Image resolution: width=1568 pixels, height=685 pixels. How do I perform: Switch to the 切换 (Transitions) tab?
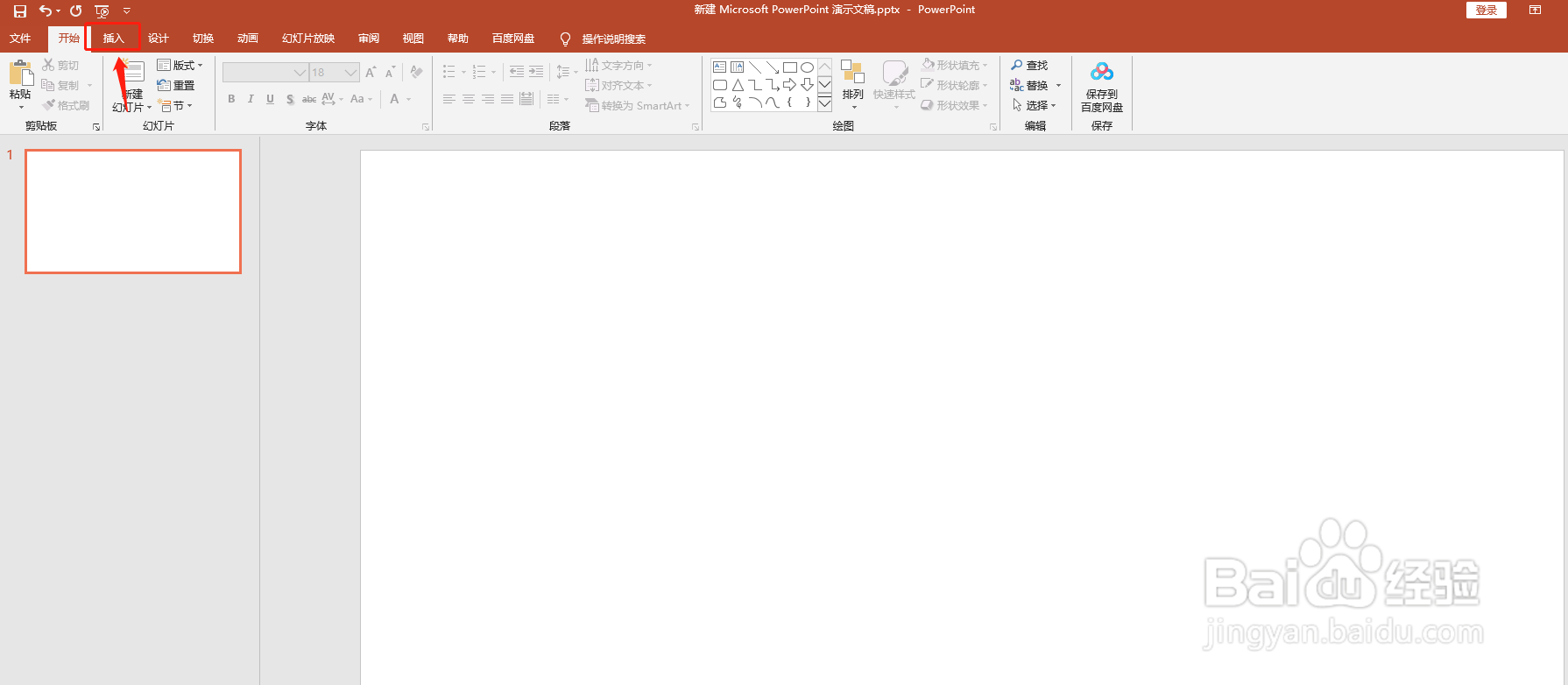pos(203,39)
